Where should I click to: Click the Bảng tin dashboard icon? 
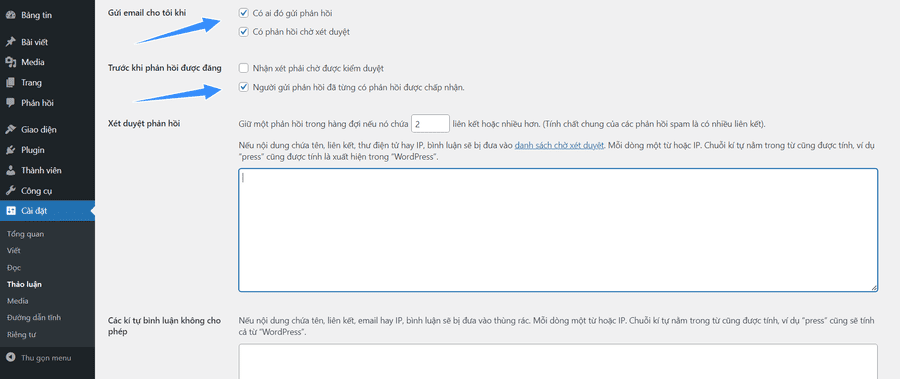pos(10,16)
